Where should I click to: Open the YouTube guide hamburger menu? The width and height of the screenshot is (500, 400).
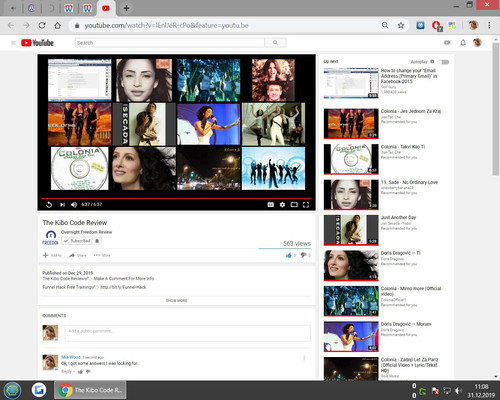coord(13,43)
